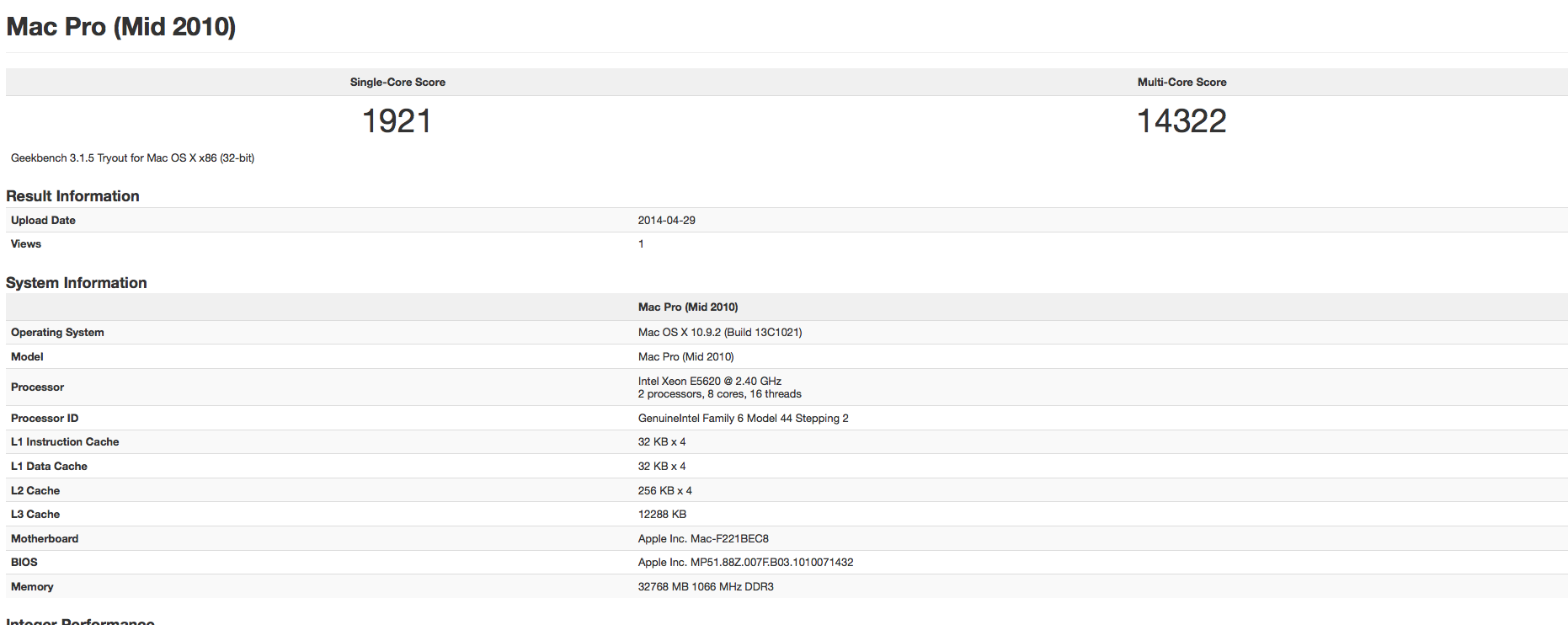Click the 'Model' row label
1568x625 pixels.
[x=27, y=357]
